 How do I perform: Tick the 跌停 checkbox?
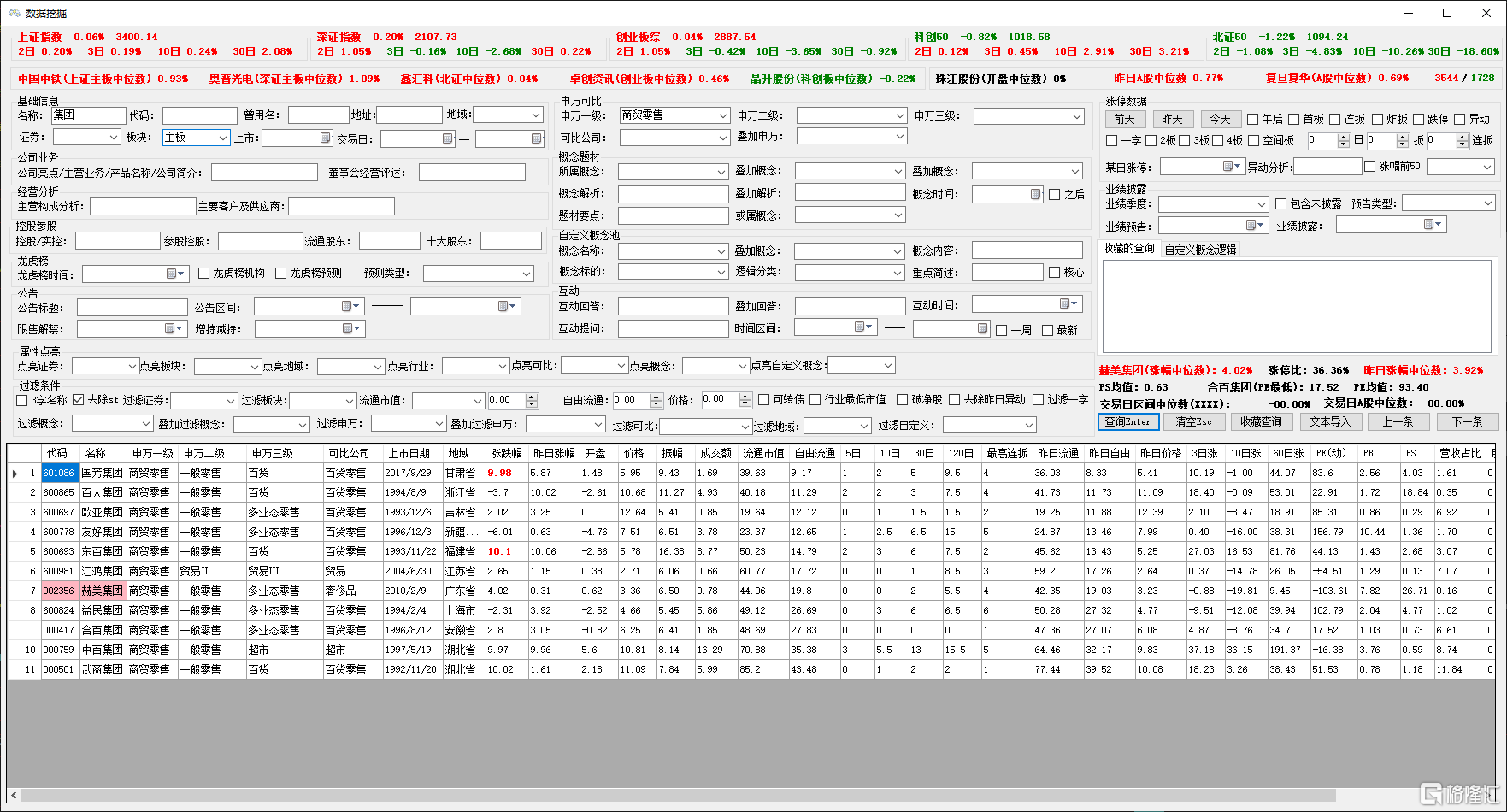[1418, 120]
